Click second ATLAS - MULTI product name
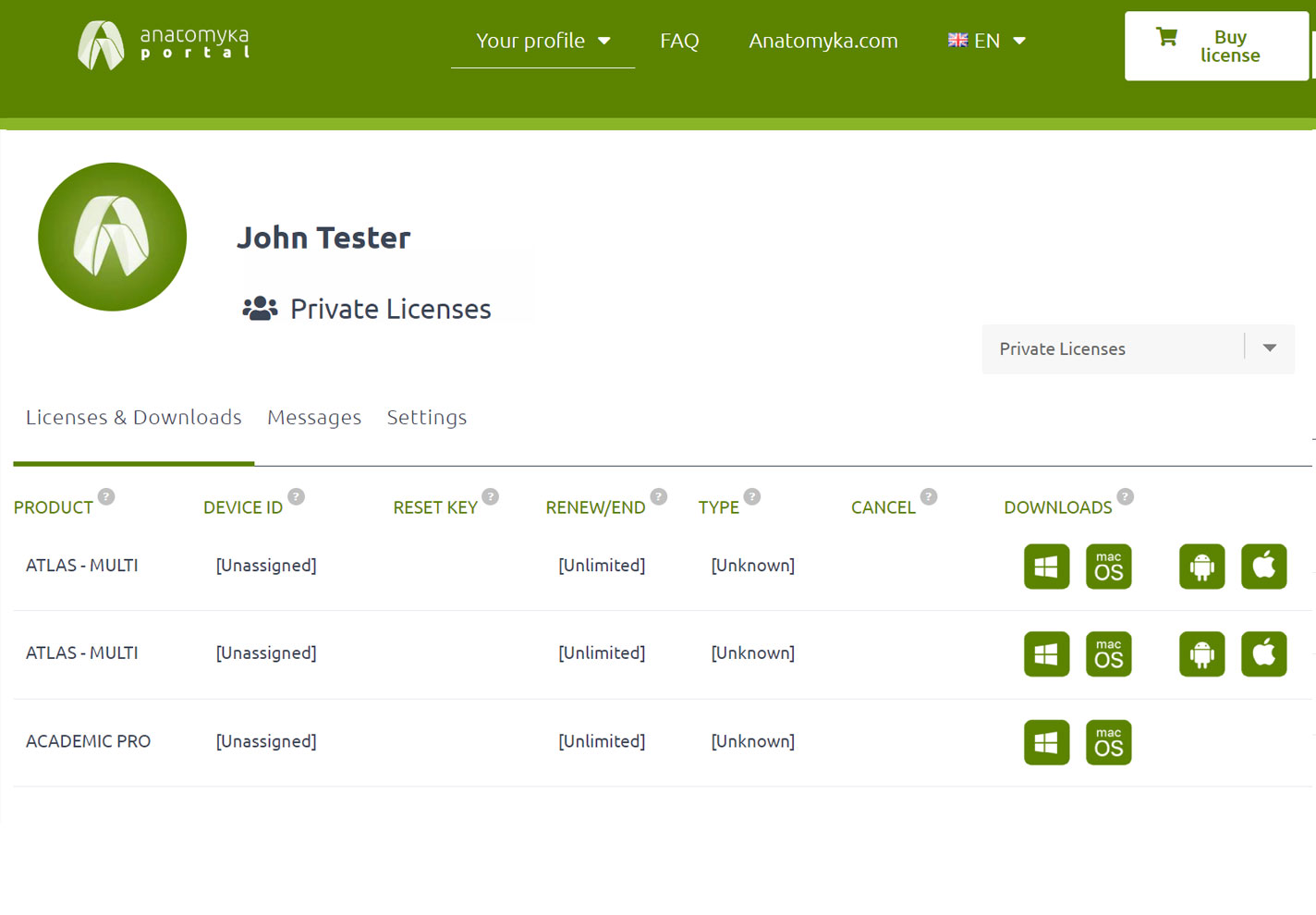This screenshot has height=915, width=1316. [x=82, y=653]
